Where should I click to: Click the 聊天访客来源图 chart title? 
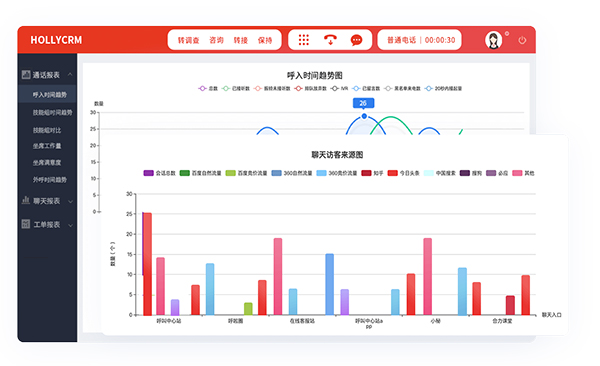click(x=337, y=155)
